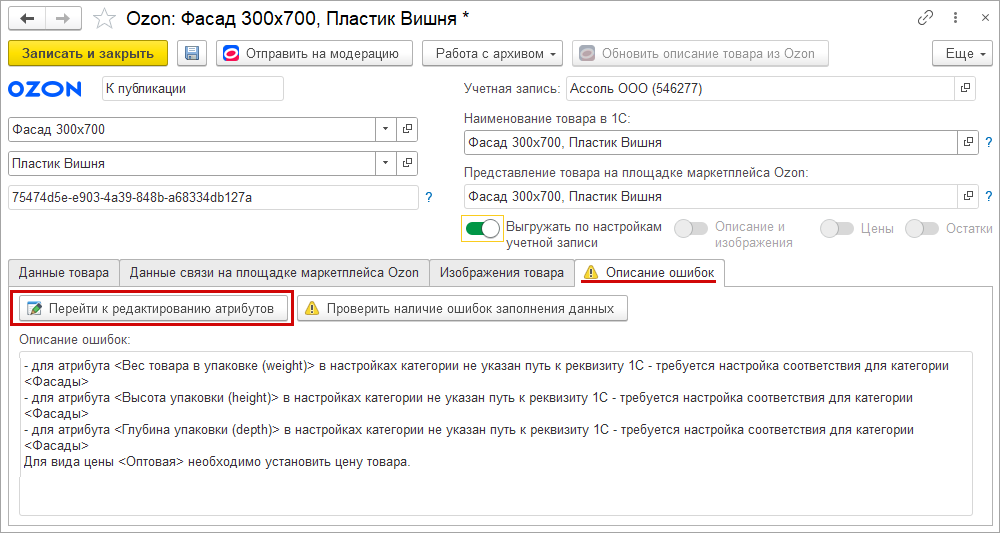
Task: Click error line about Глубина упаковки (depth)
Action: (x=468, y=437)
